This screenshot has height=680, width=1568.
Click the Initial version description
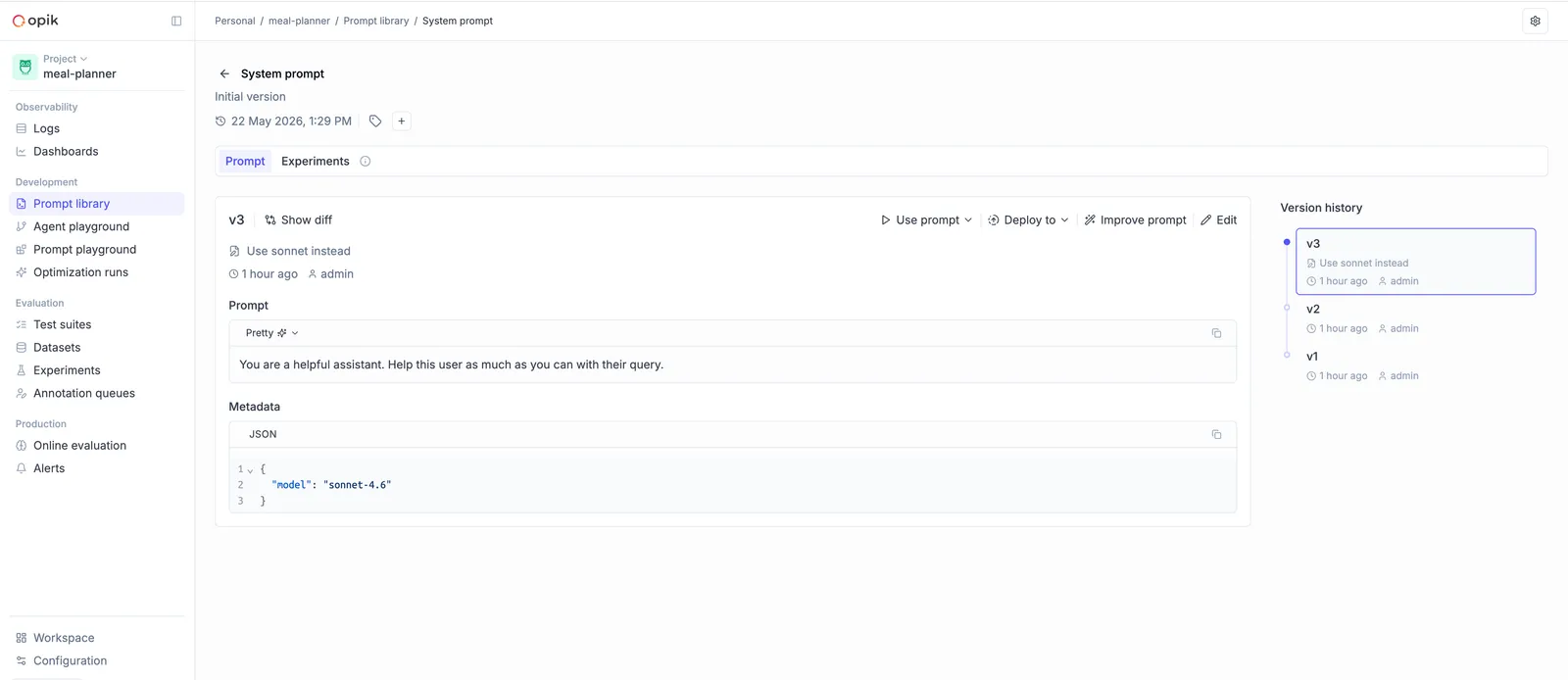pos(250,97)
